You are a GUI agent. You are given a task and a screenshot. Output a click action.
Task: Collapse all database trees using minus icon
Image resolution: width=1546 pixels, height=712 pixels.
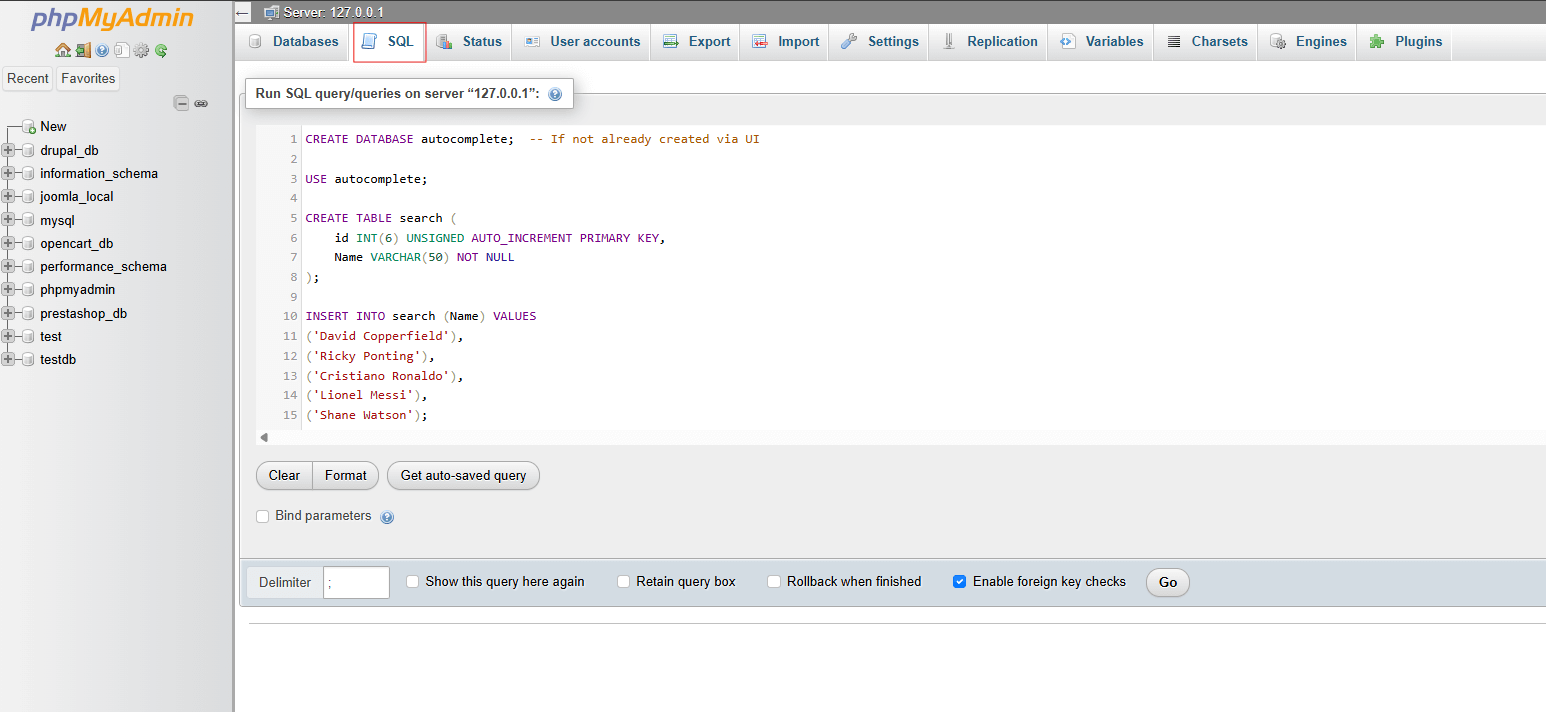(181, 102)
